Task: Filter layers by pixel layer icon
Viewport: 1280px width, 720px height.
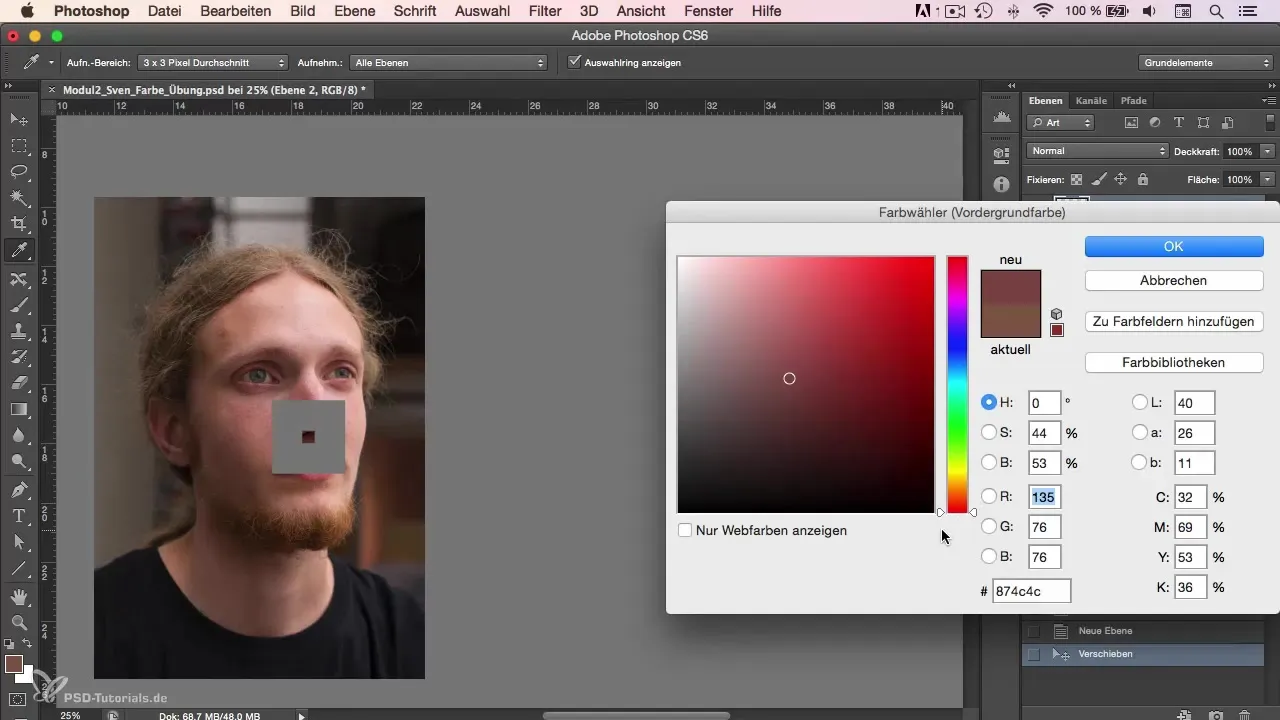Action: (x=1132, y=123)
